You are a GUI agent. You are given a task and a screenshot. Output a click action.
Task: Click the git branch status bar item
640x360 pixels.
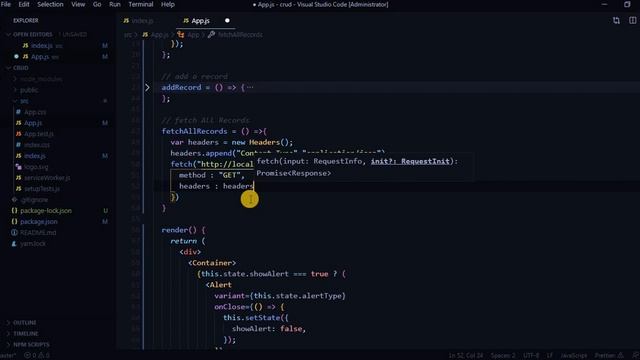click(7, 356)
